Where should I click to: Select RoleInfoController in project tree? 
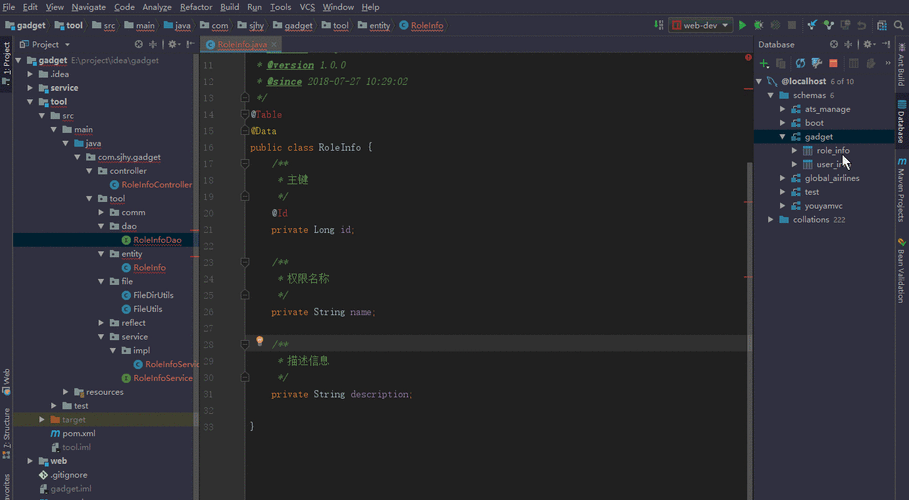point(156,185)
